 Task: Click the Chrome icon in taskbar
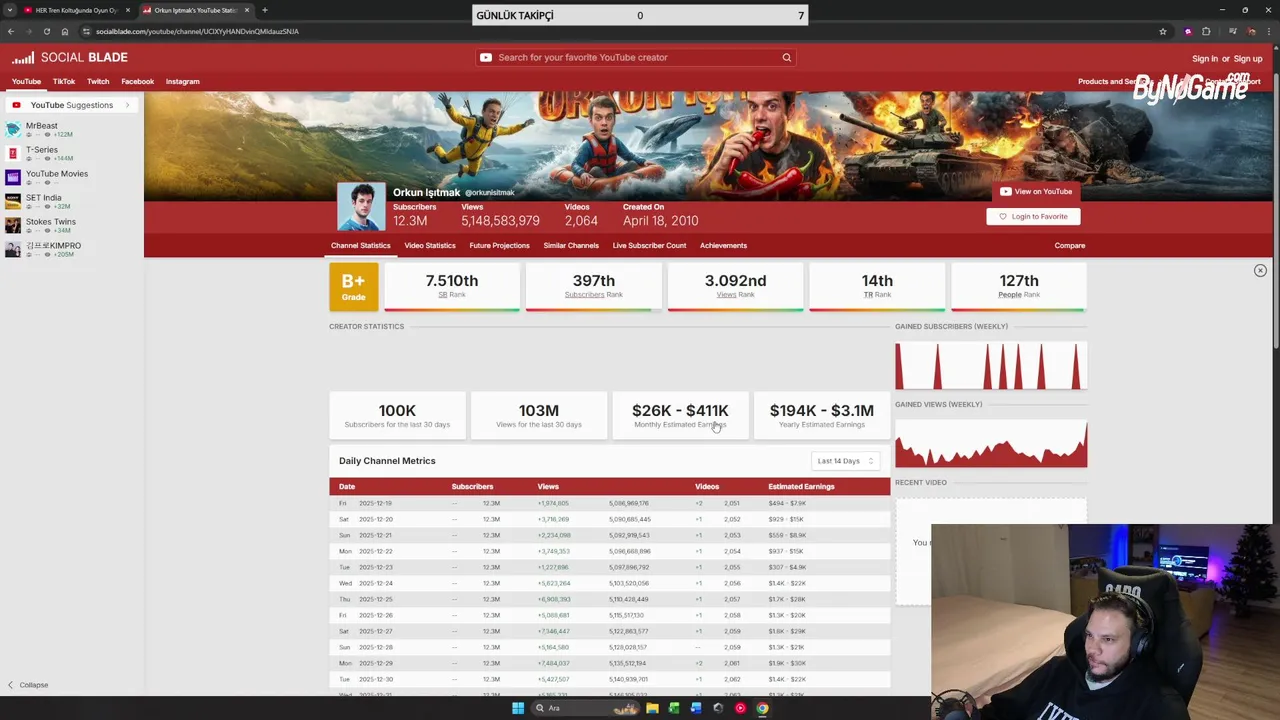(762, 708)
